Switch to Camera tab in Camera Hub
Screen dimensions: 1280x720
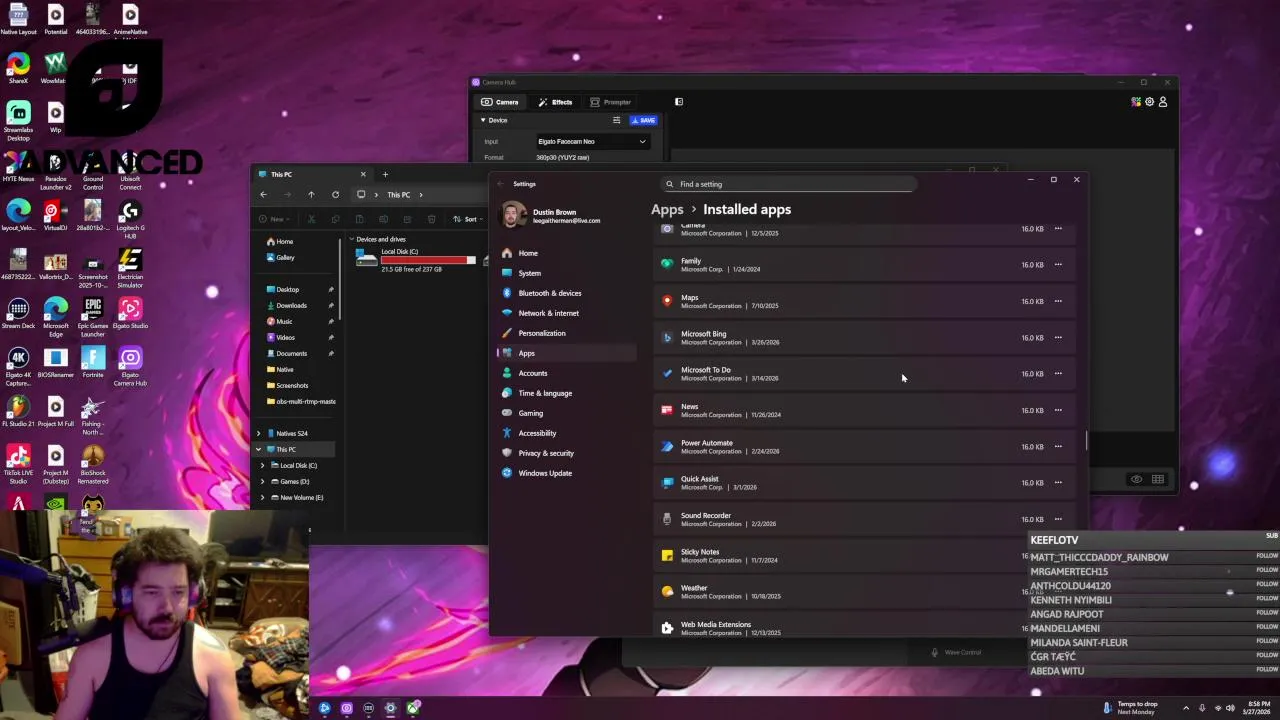tap(500, 102)
